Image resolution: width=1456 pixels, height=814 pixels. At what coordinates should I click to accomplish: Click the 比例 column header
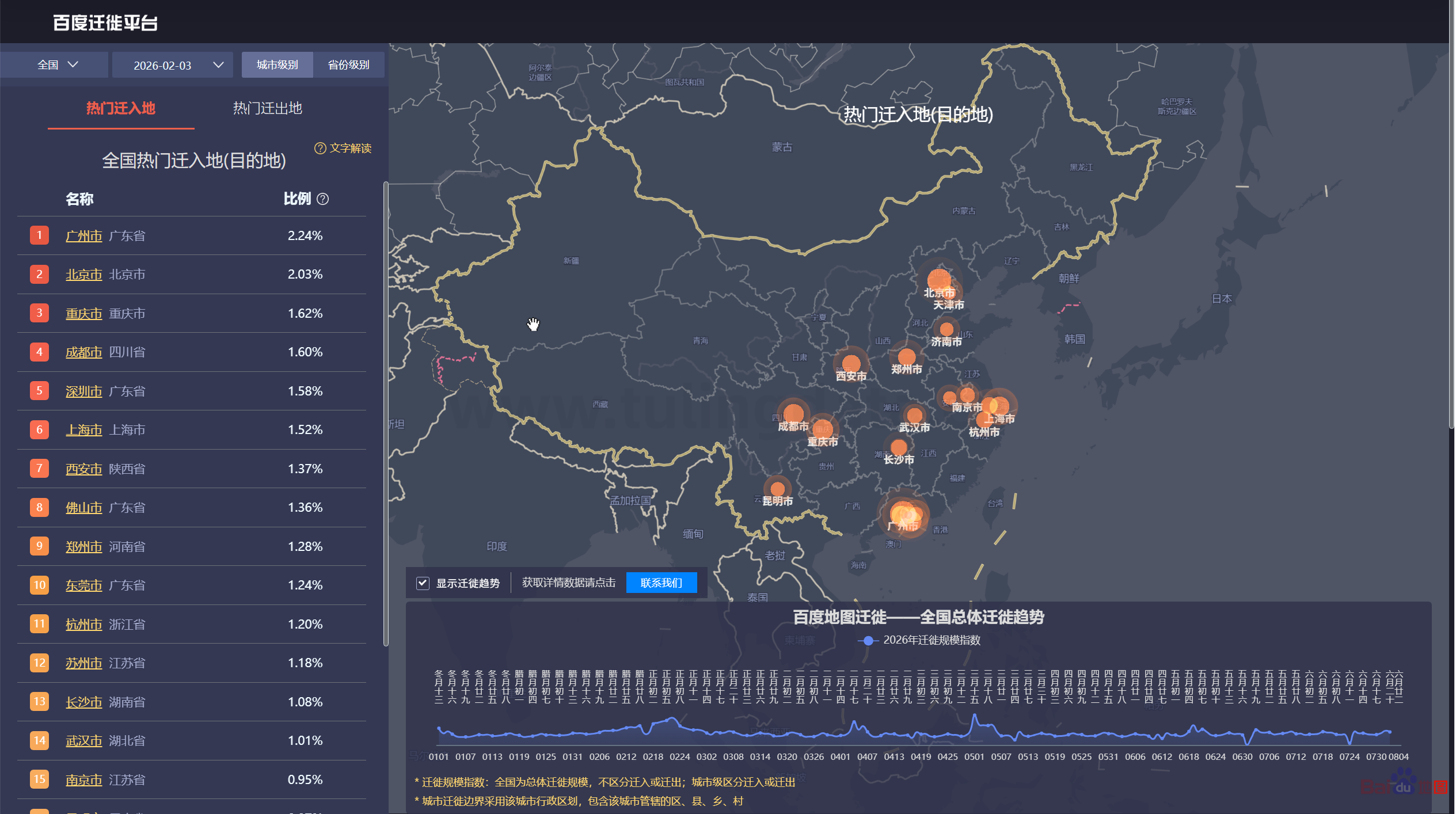click(297, 199)
